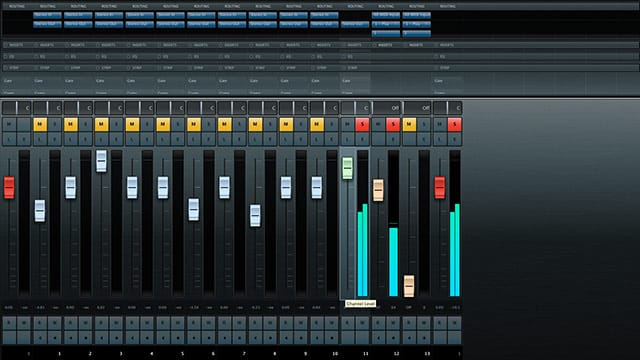
Task: Open channel 1 input routing dropdown
Action: (47, 15)
